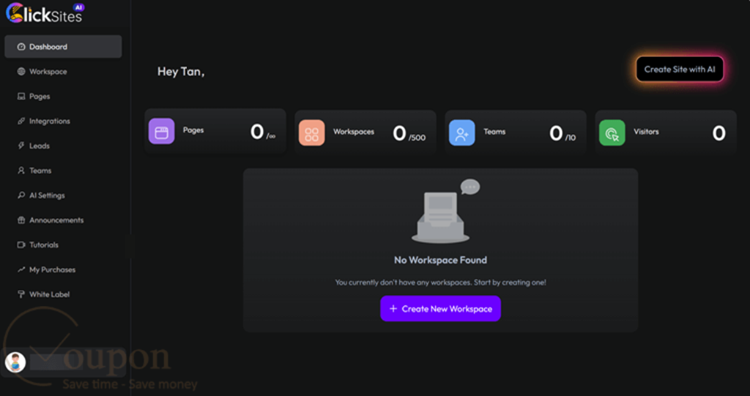Screen dimensions: 750x396
Task: Click the Pages icon in sidebar
Action: click(x=21, y=97)
